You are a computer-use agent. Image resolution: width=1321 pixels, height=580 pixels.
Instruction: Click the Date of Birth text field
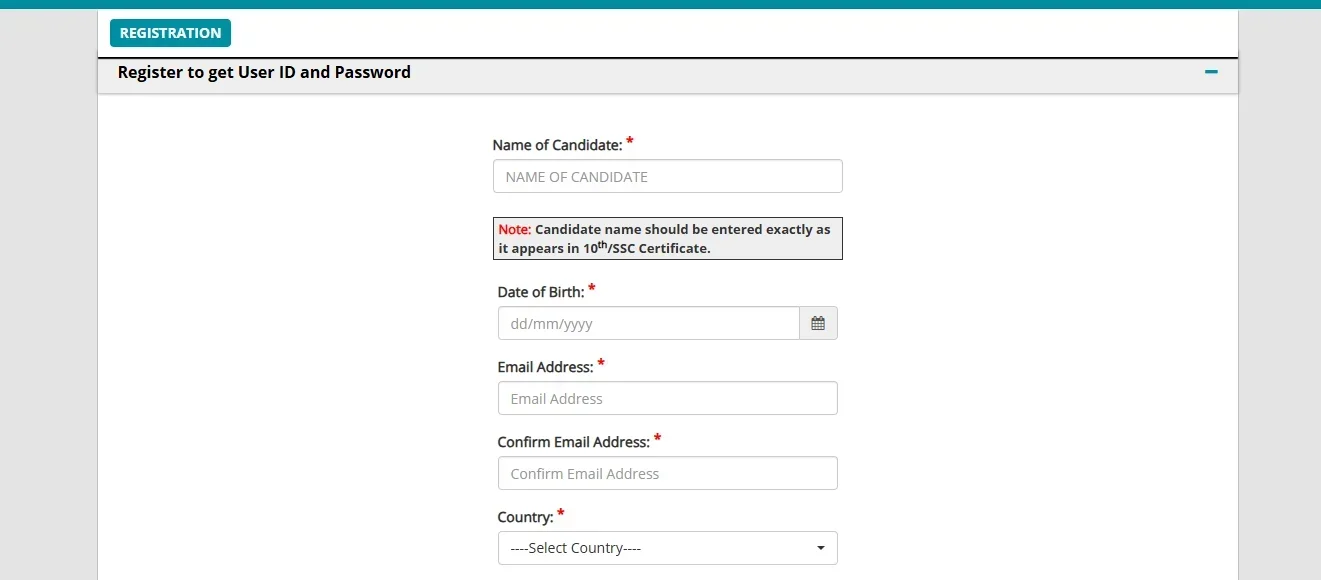click(648, 324)
